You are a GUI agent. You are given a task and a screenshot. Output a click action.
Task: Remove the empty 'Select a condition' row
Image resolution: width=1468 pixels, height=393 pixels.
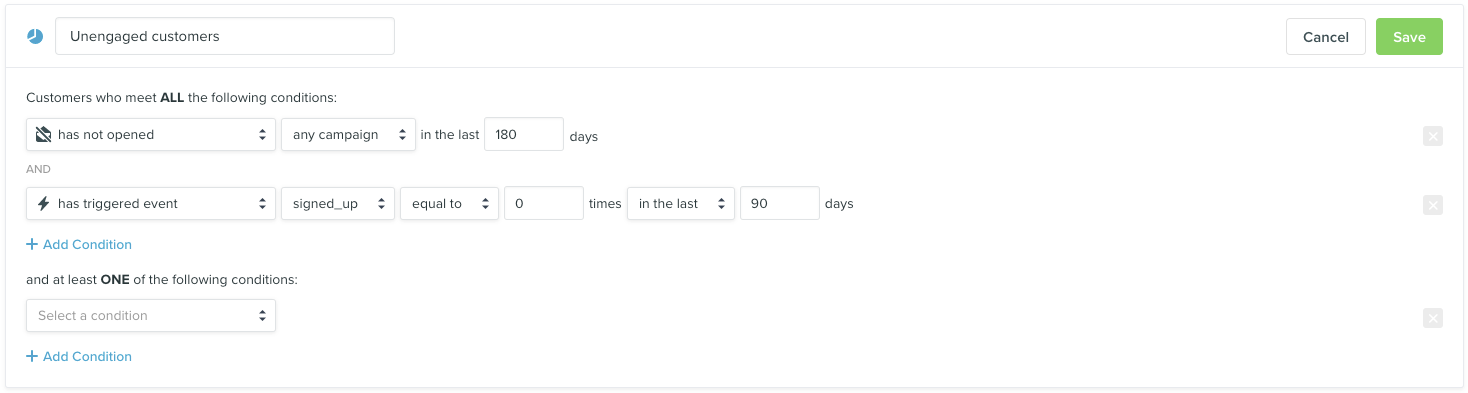[x=1432, y=317]
